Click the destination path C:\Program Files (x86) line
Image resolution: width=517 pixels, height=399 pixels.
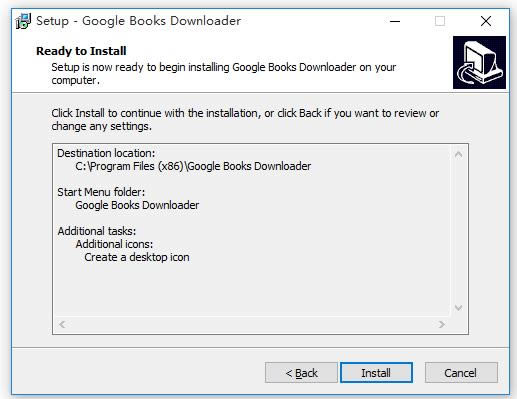pyautogui.click(x=193, y=166)
